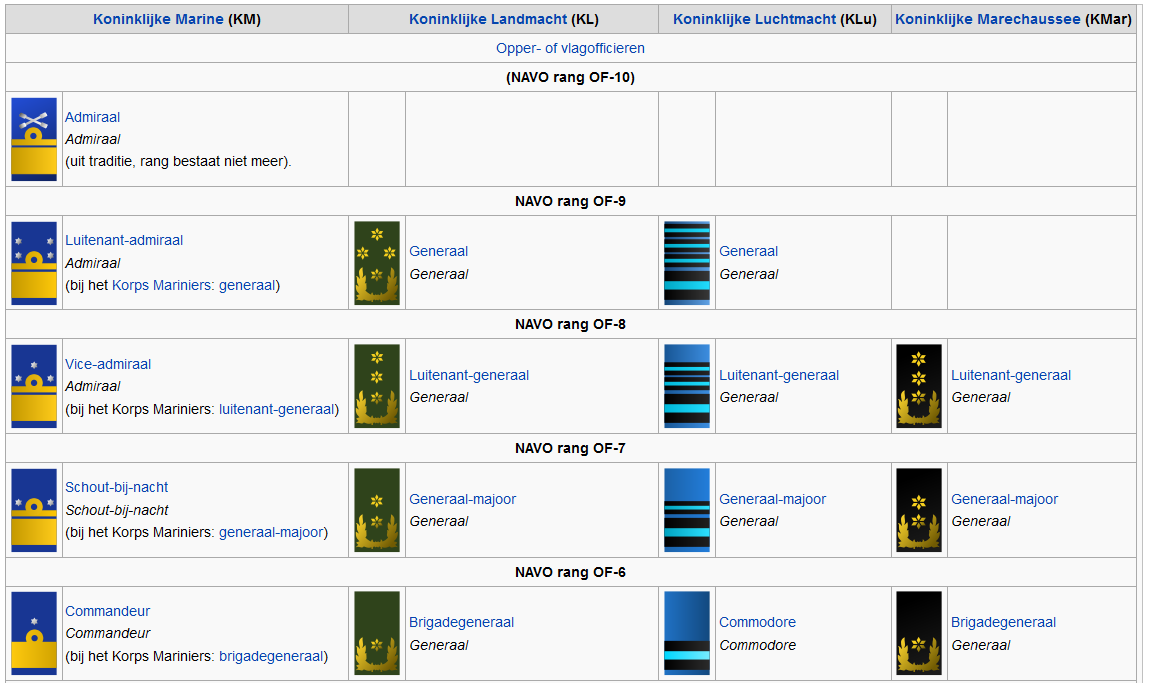Follow the Vice-admiraal link

pos(108,364)
